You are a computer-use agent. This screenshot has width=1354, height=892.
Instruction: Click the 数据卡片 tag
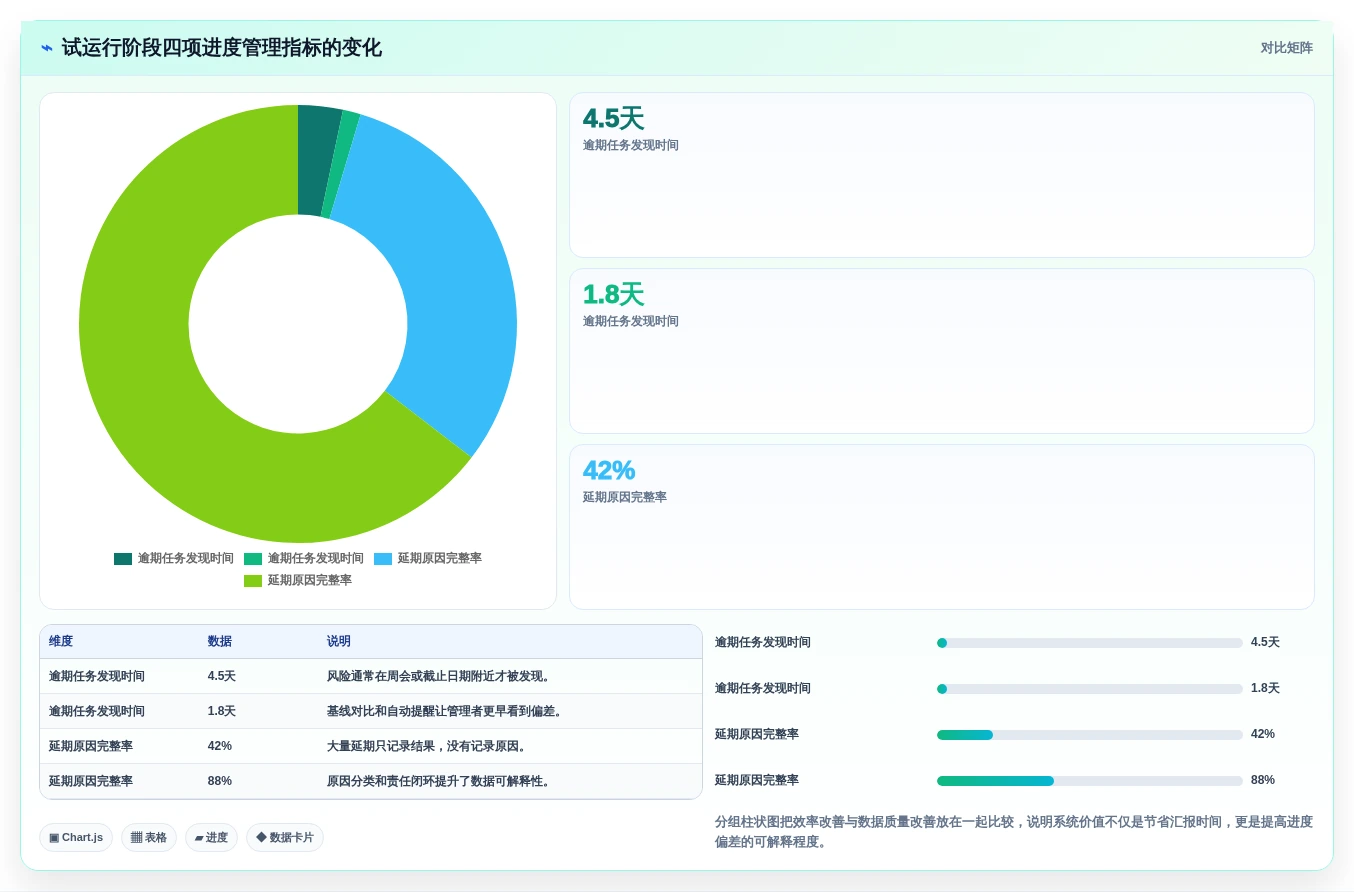pos(285,838)
